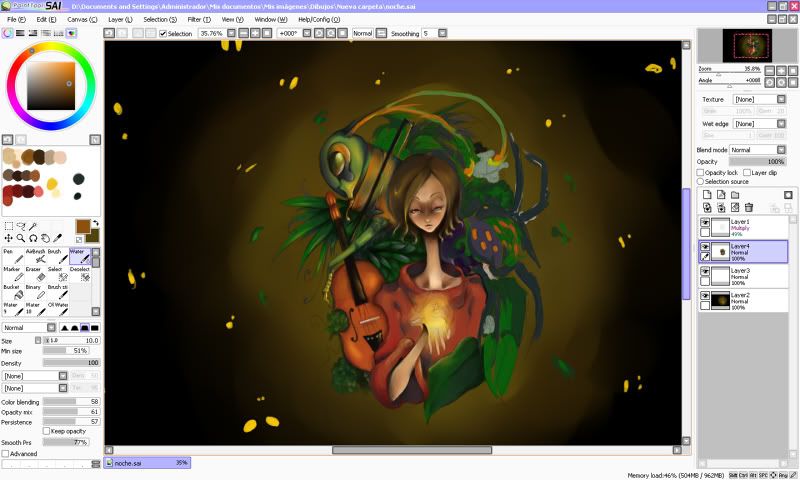Pick the rectangular selection tool

tap(9, 226)
